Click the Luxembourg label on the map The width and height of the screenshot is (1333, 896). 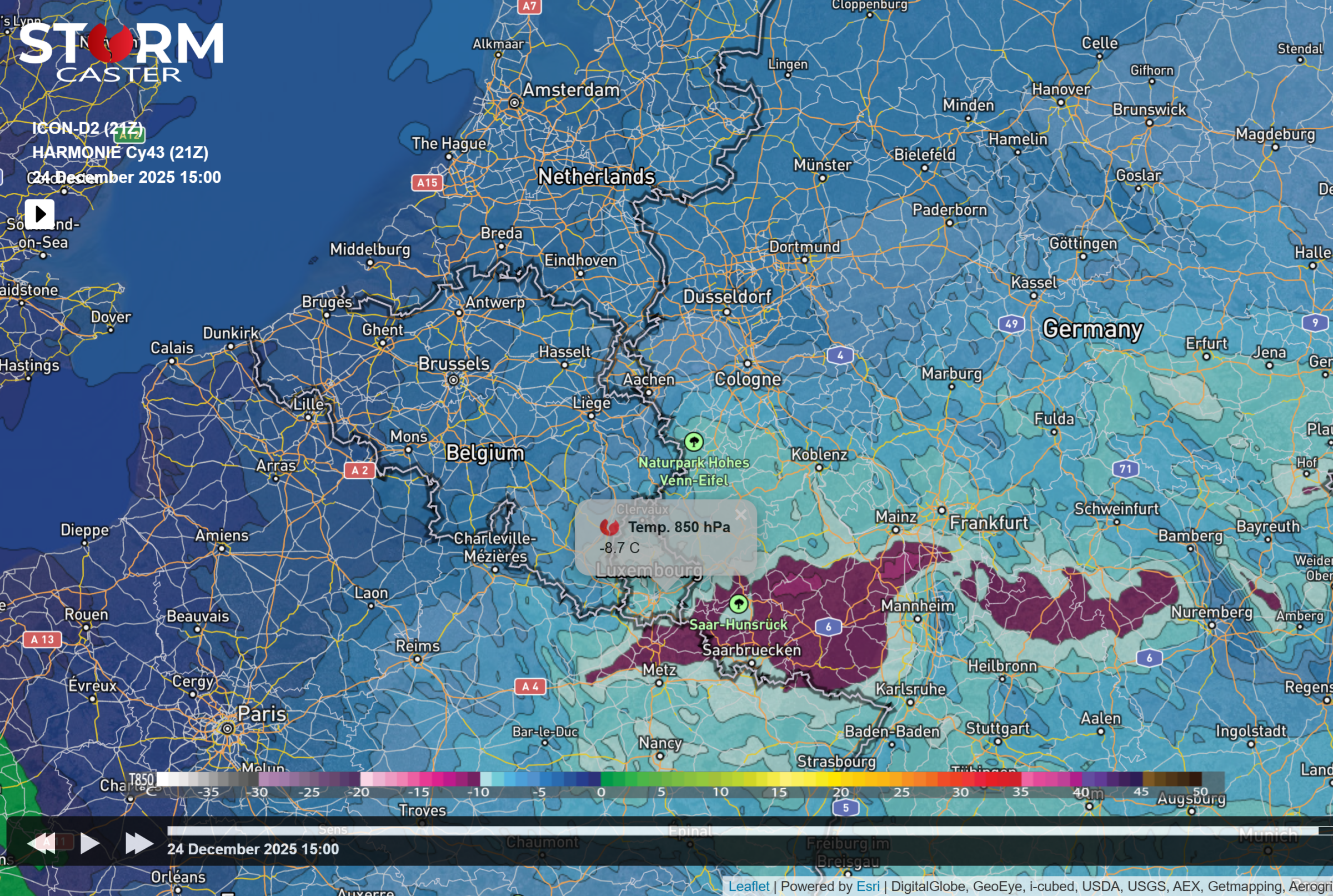[649, 570]
